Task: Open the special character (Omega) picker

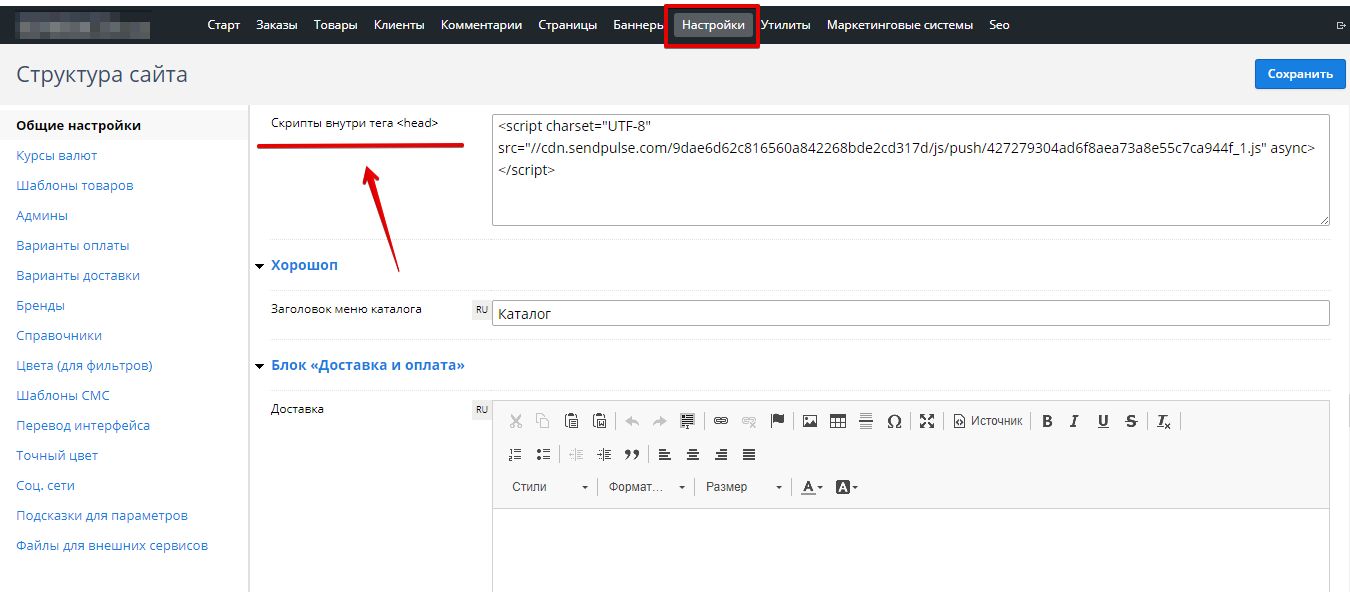Action: coord(894,421)
